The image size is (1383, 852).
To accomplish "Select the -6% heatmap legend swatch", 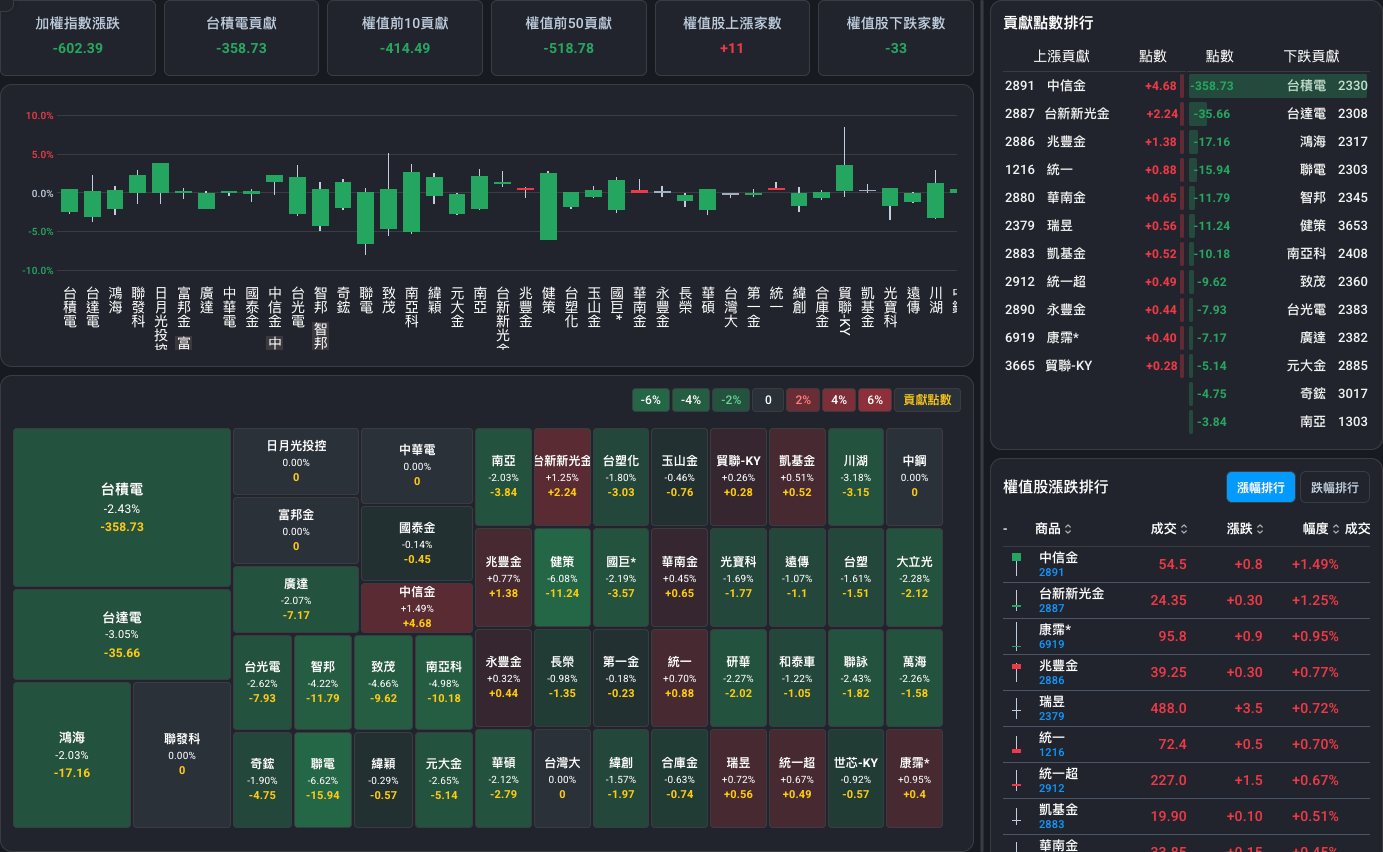I will tap(651, 400).
